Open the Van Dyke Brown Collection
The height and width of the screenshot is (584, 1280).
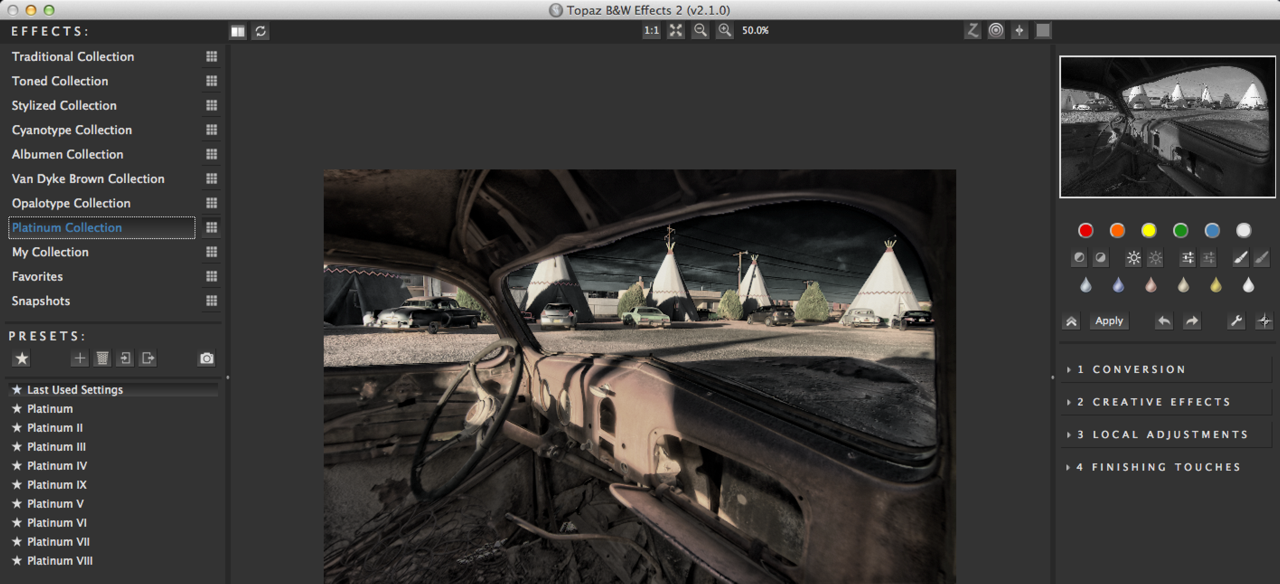[x=88, y=179]
